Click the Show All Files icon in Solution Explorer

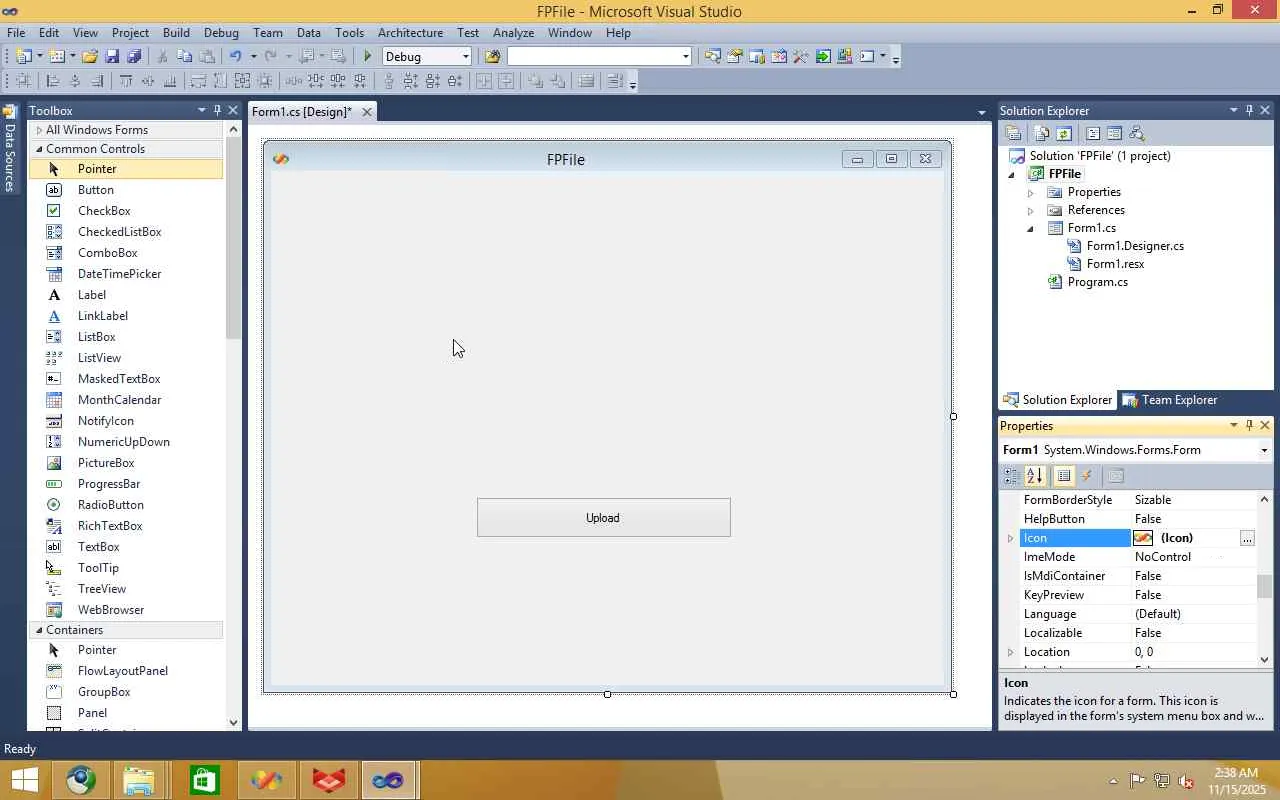1042,134
